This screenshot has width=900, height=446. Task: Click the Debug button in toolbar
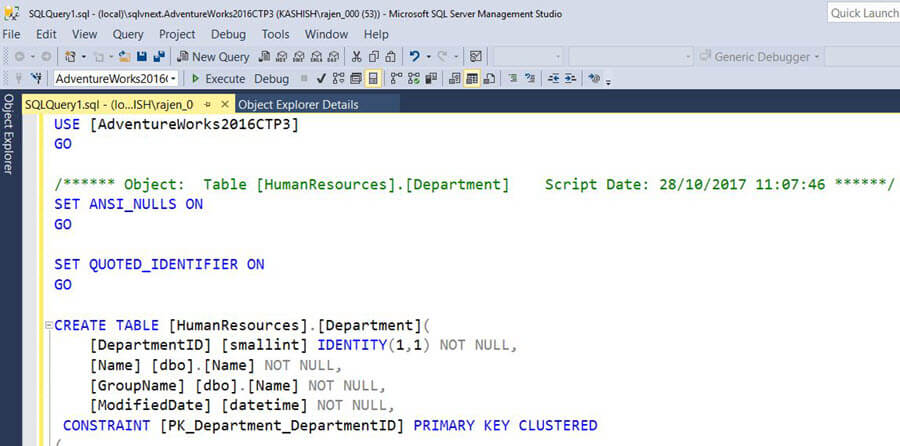coord(271,78)
